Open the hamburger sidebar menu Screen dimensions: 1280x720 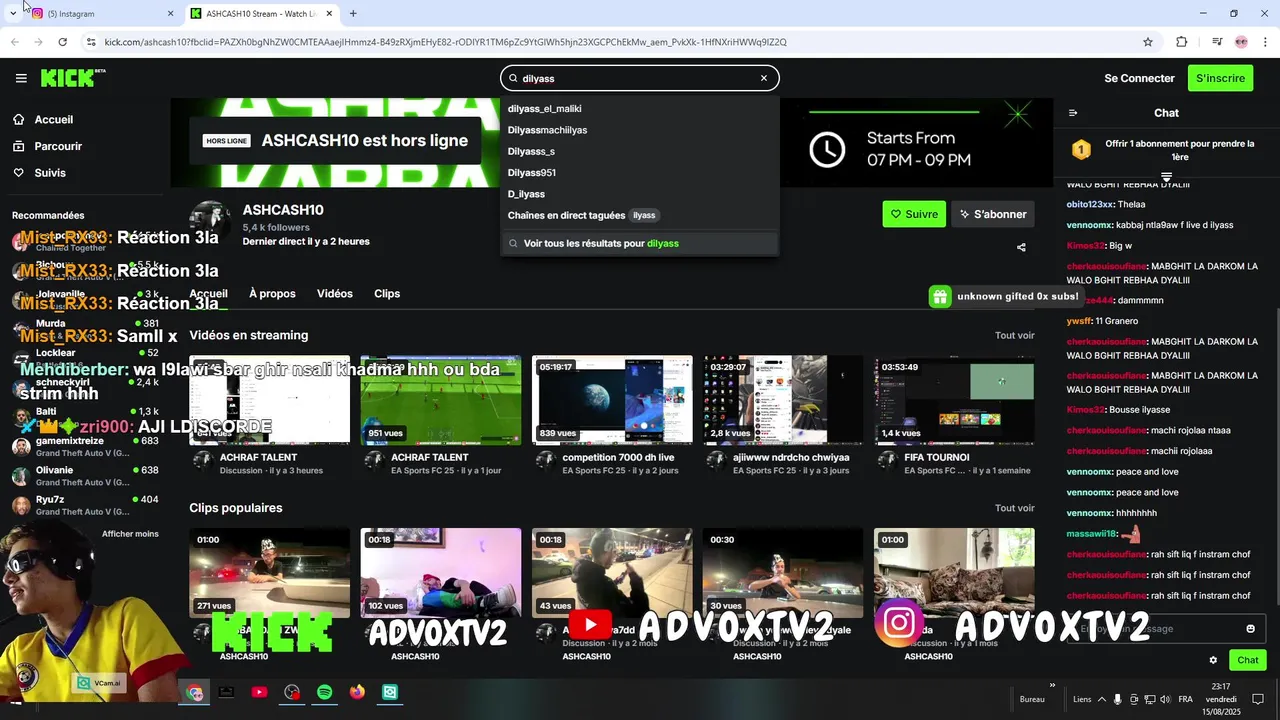(21, 78)
